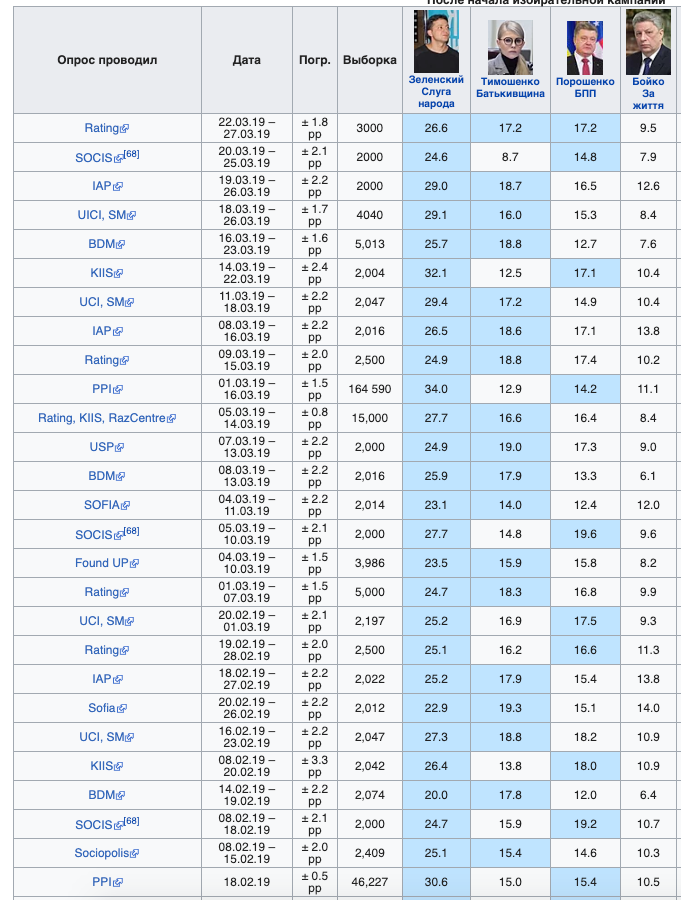Click footnote [68] beside top SOCIS row

(131, 154)
